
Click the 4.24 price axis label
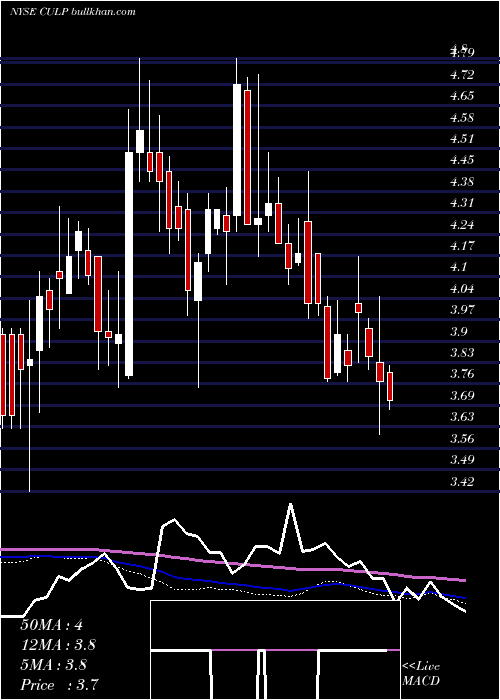point(462,225)
